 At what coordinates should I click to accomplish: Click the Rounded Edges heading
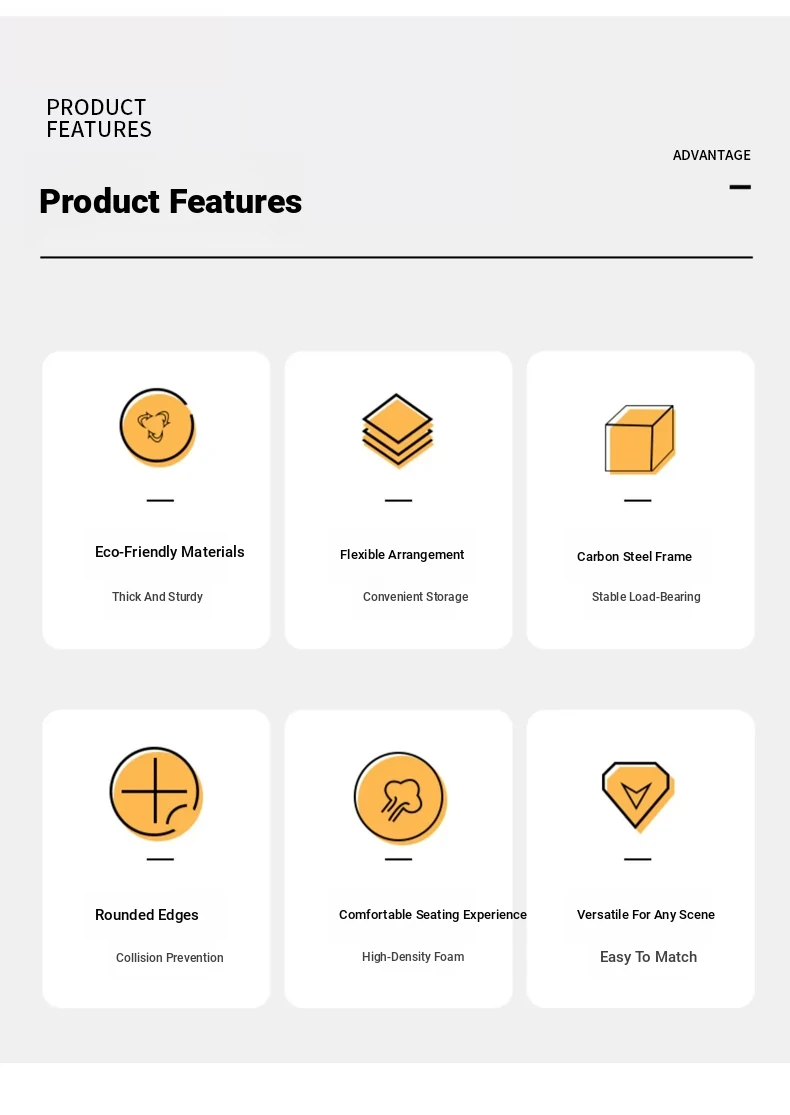pos(146,915)
